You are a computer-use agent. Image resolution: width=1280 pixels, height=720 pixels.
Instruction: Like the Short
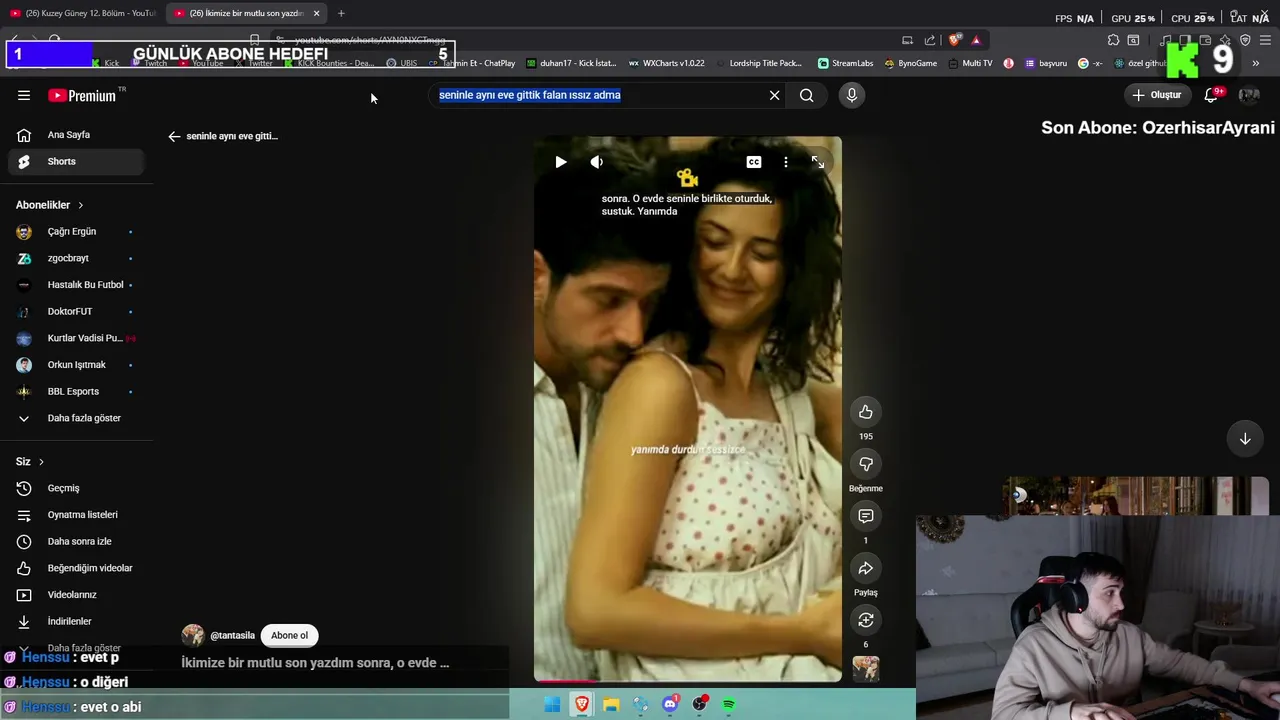(x=866, y=412)
